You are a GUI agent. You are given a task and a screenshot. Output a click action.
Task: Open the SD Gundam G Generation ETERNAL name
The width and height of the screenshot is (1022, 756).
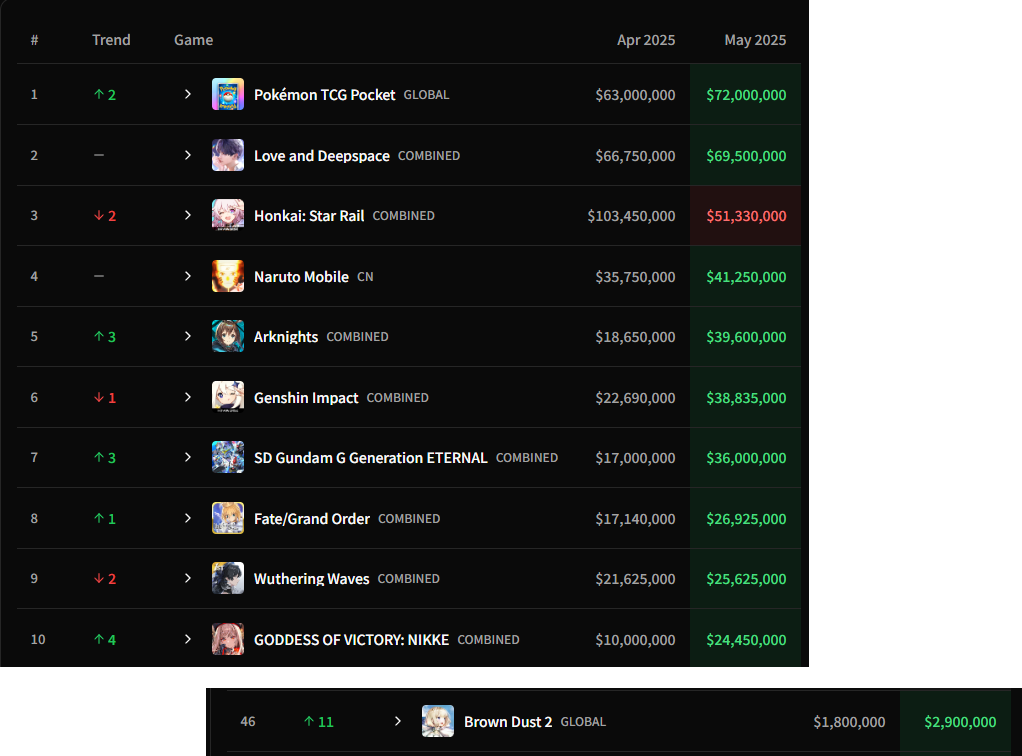[370, 458]
